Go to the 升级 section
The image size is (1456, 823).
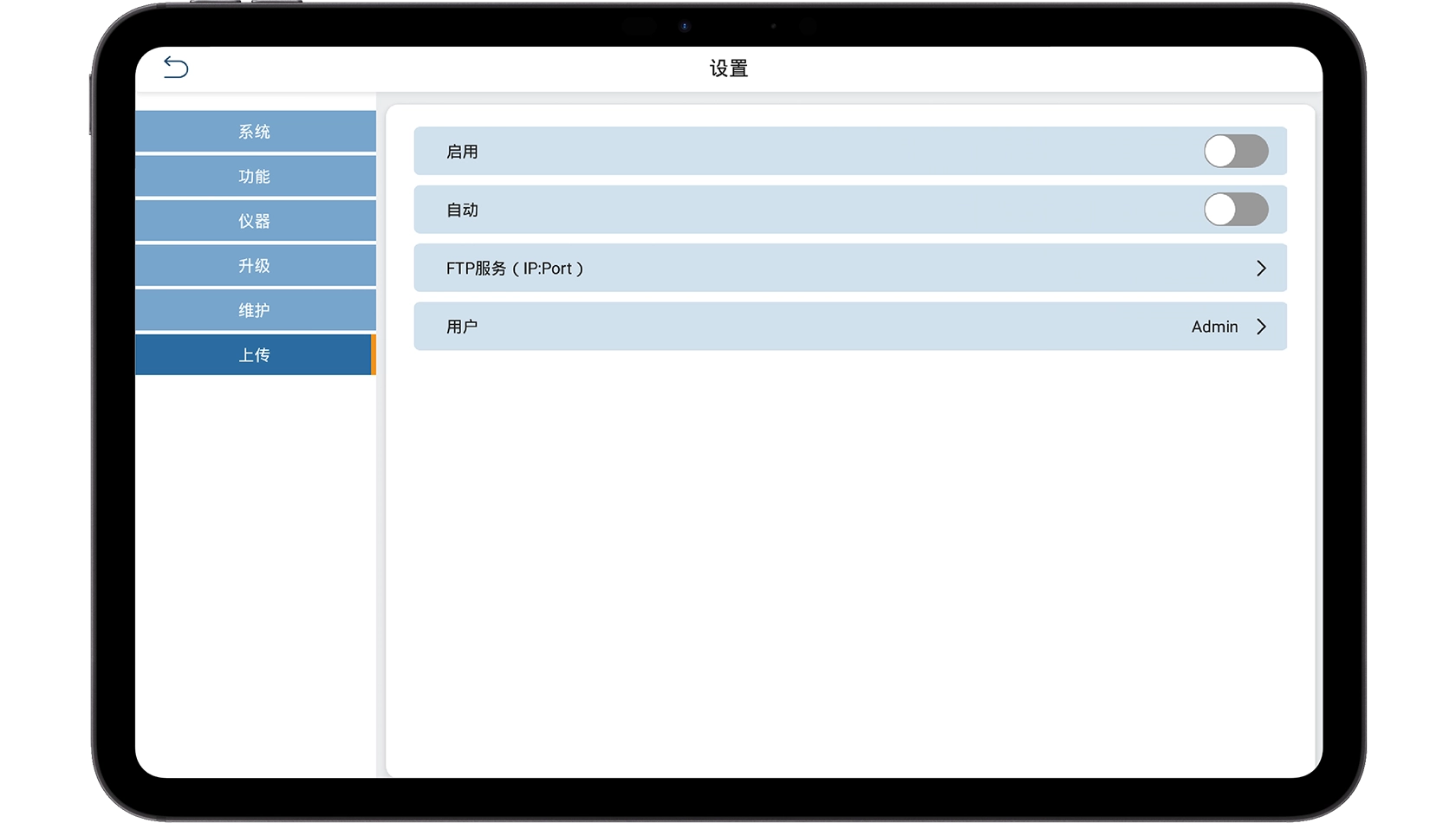255,266
